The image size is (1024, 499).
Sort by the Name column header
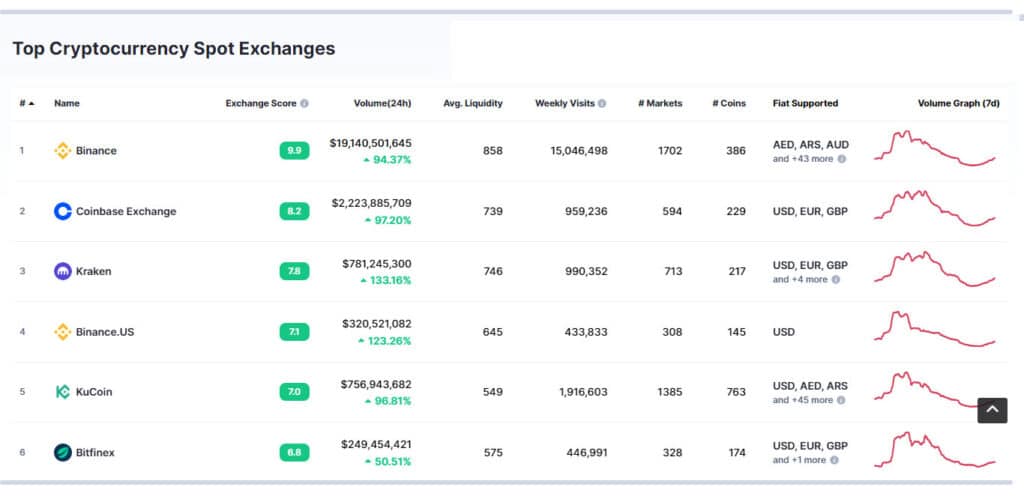pyautogui.click(x=67, y=103)
